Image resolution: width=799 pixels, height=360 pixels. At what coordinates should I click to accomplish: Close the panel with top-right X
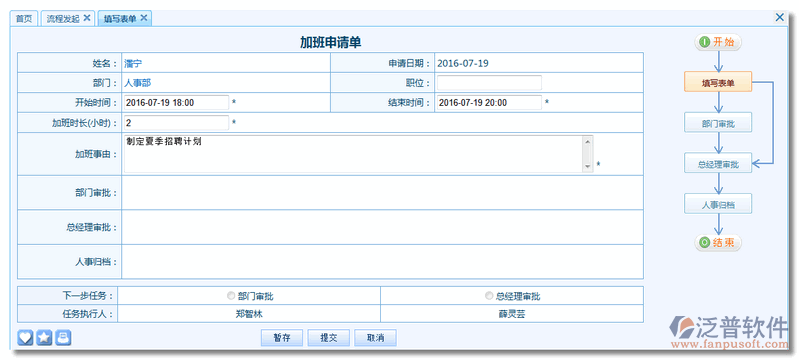point(780,17)
